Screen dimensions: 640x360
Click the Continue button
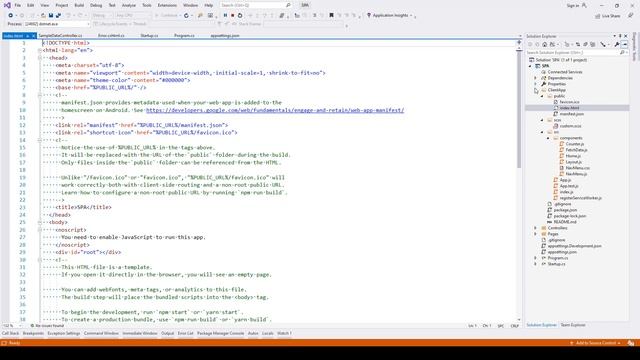click(x=166, y=16)
